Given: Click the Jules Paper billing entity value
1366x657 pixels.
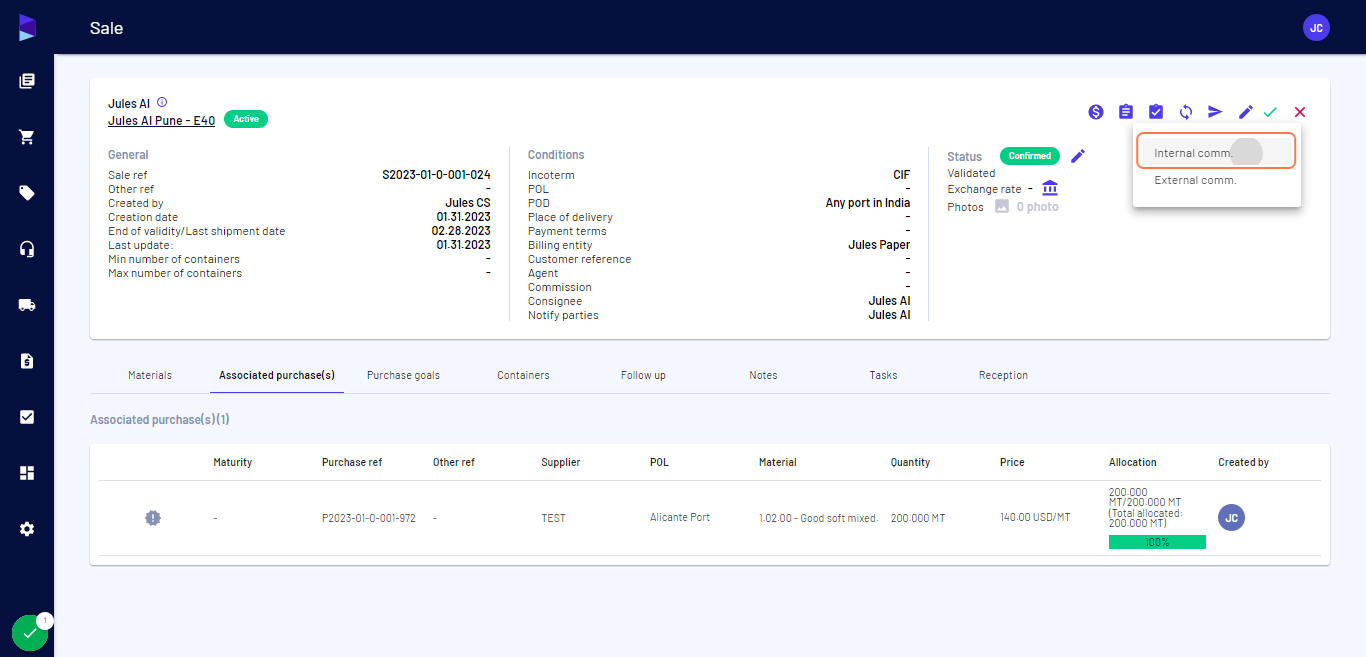Looking at the screenshot, I should pyautogui.click(x=879, y=245).
